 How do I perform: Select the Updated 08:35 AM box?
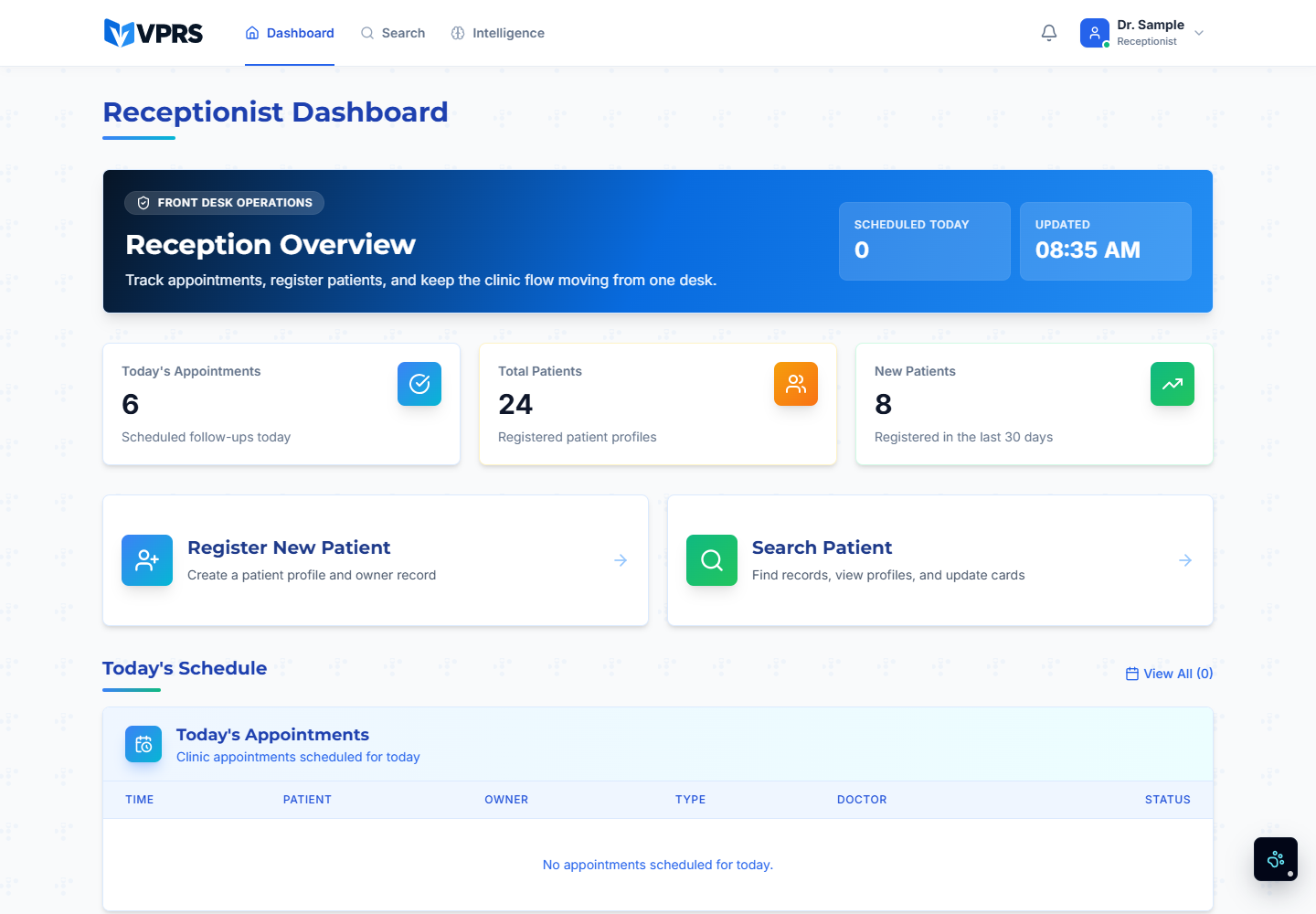pyautogui.click(x=1106, y=241)
